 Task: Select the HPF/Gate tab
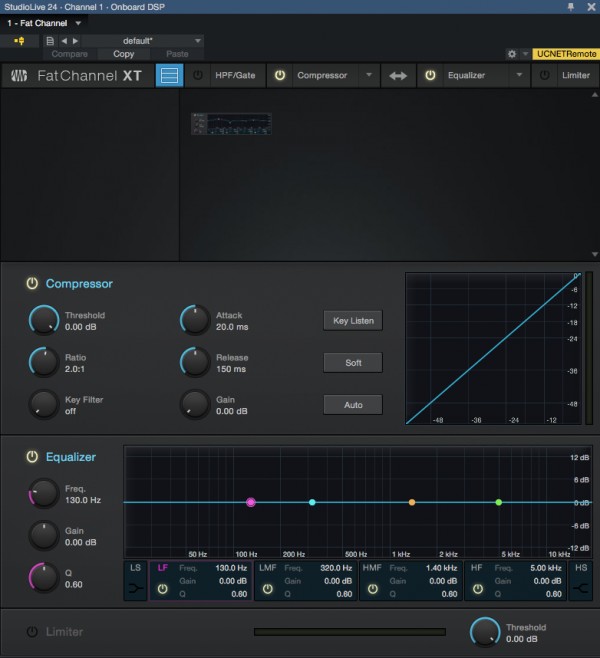pyautogui.click(x=235, y=76)
